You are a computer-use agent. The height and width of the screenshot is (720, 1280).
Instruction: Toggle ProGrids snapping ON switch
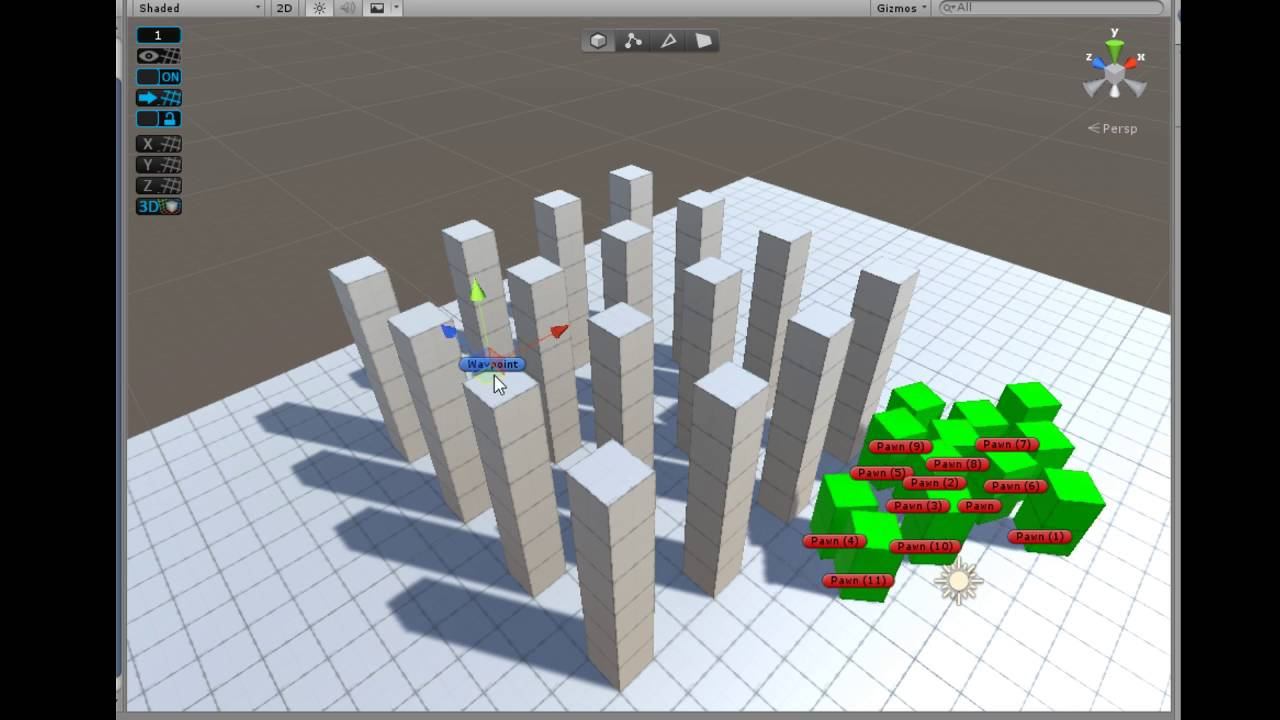click(x=158, y=77)
